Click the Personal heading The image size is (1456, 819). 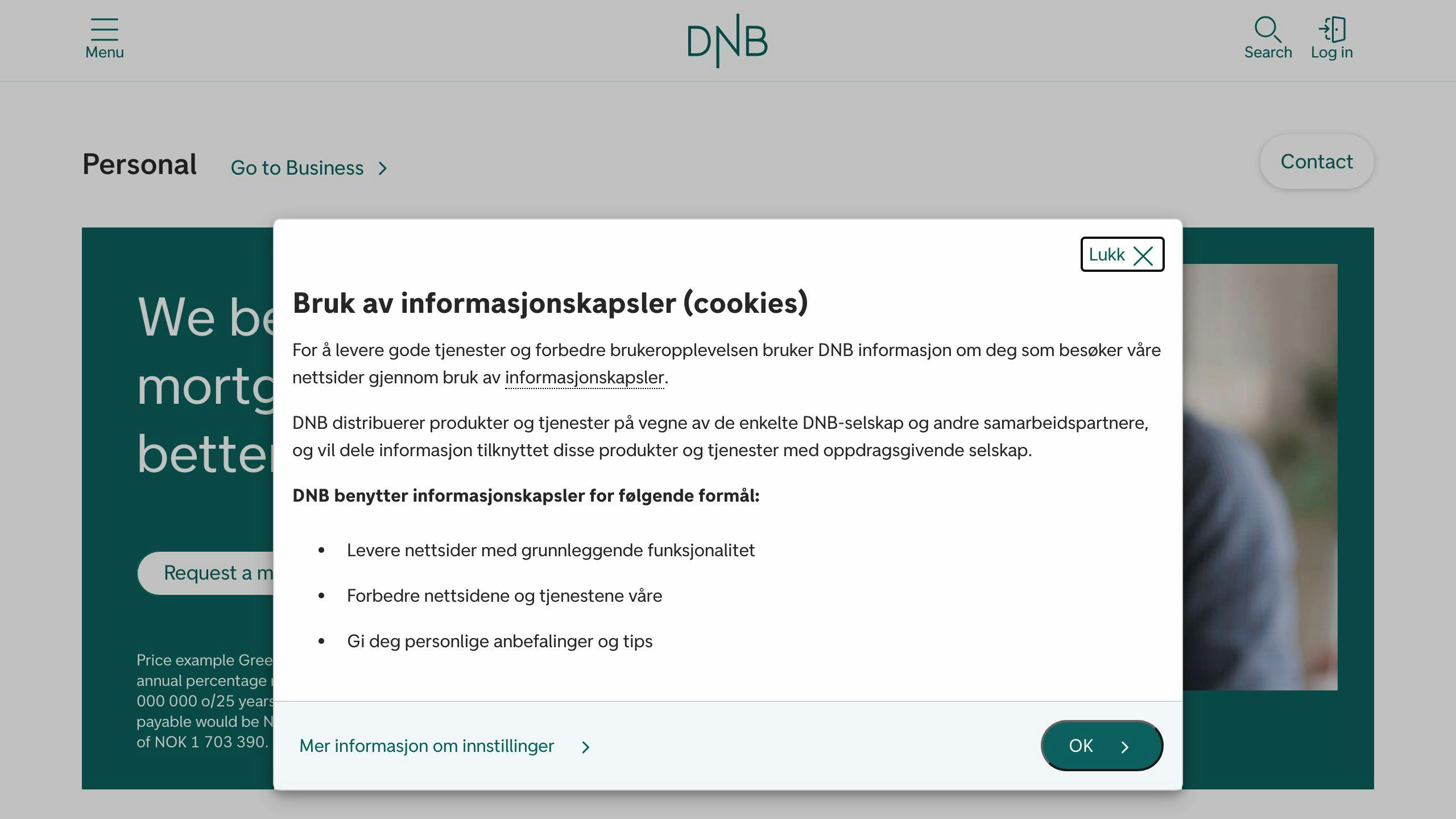pos(140,164)
